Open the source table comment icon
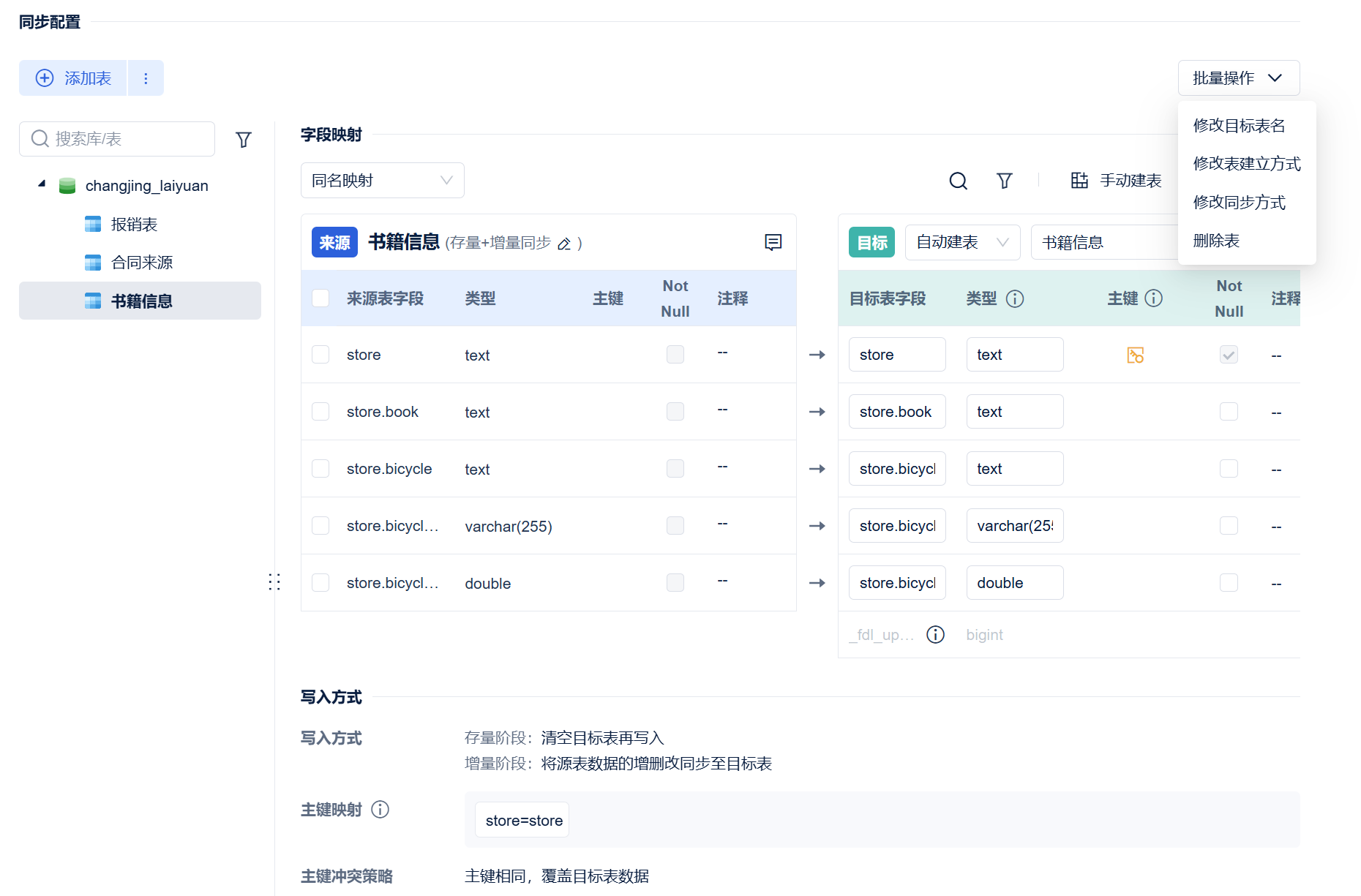The width and height of the screenshot is (1361, 896). [773, 242]
